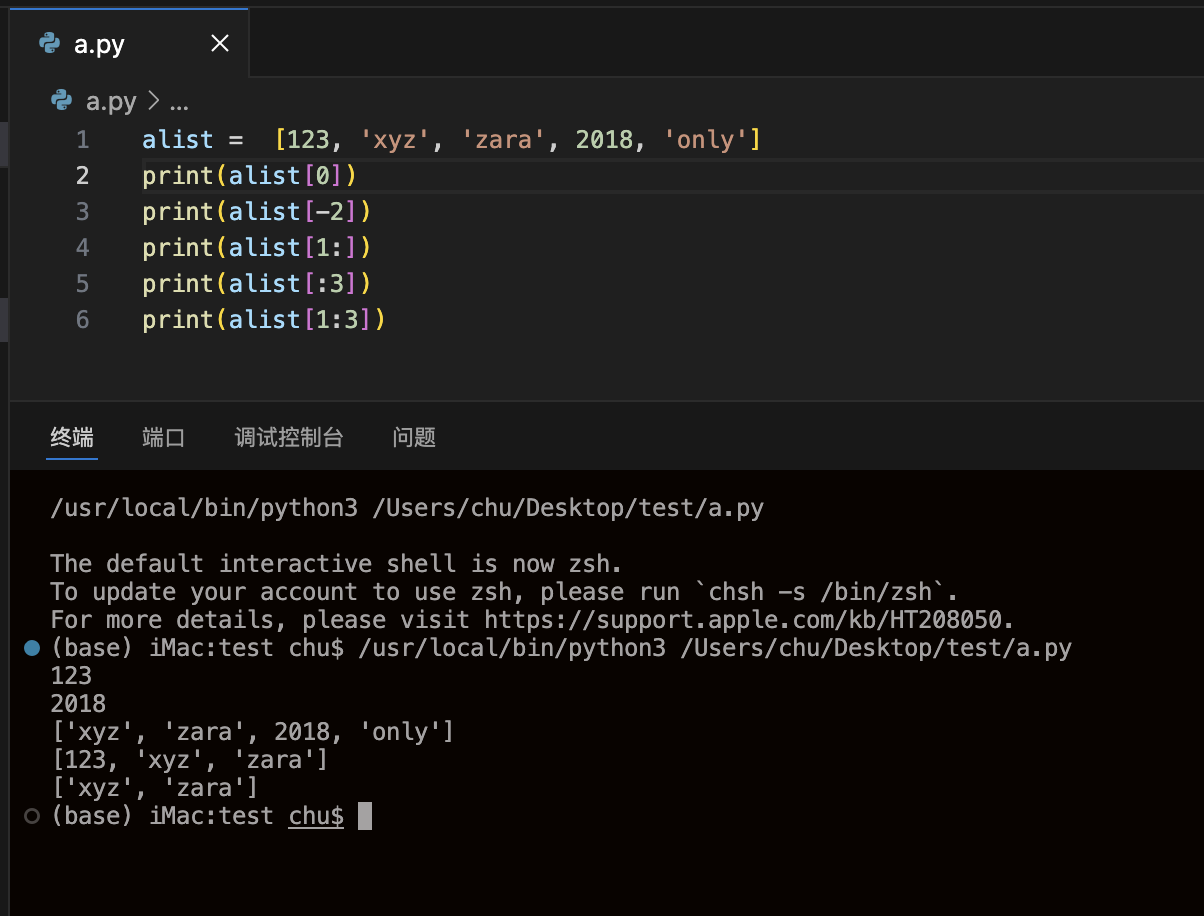Click the alist variable on line 1
Screen dimensions: 1204x916
177,139
